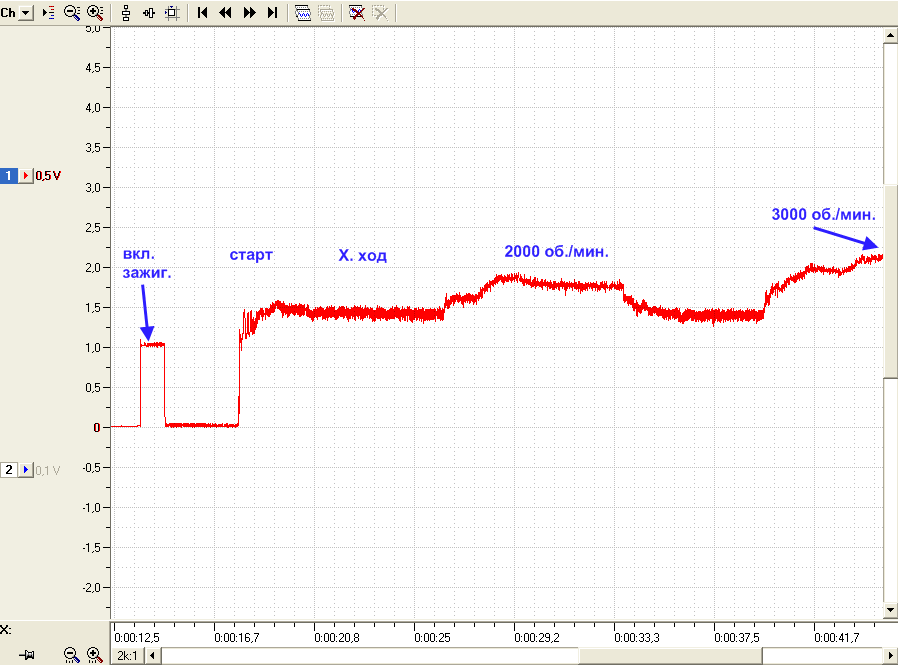This screenshot has width=898, height=665.
Task: Click the 0,5V scale of channel 1
Action: [48, 176]
